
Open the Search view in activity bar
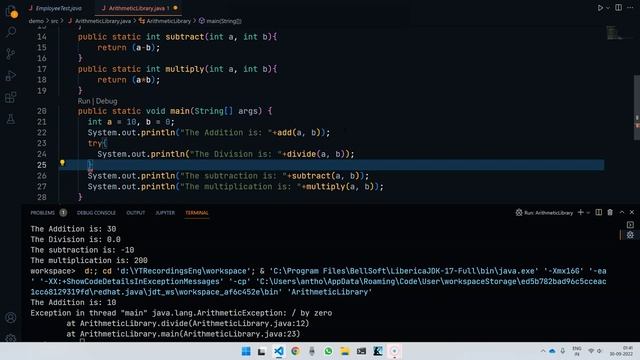pyautogui.click(x=11, y=32)
